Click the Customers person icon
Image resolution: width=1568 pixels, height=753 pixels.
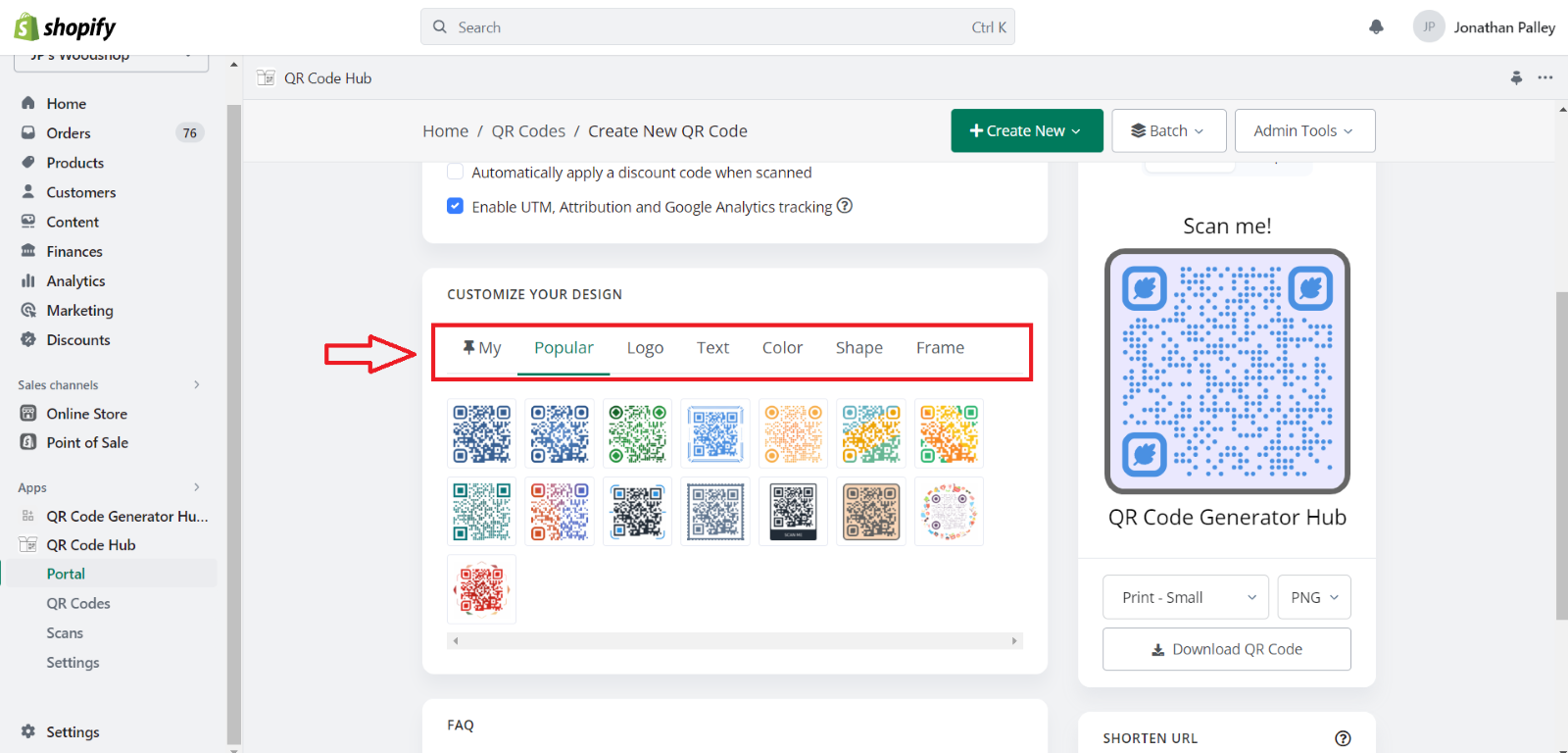point(28,191)
